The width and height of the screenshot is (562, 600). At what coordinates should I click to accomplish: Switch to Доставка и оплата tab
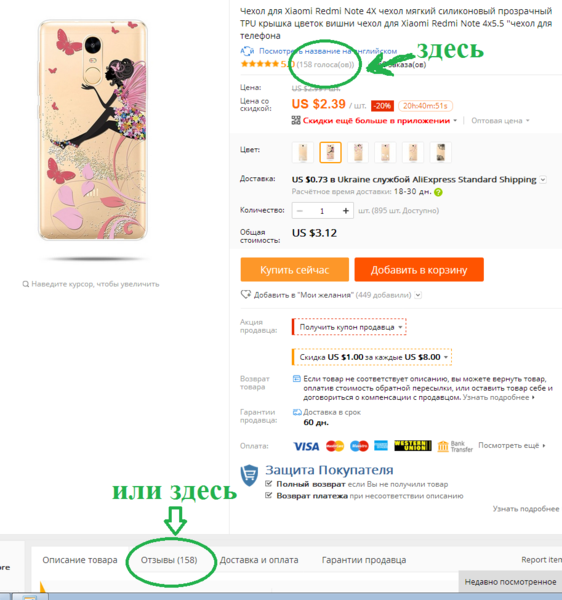coord(259,560)
